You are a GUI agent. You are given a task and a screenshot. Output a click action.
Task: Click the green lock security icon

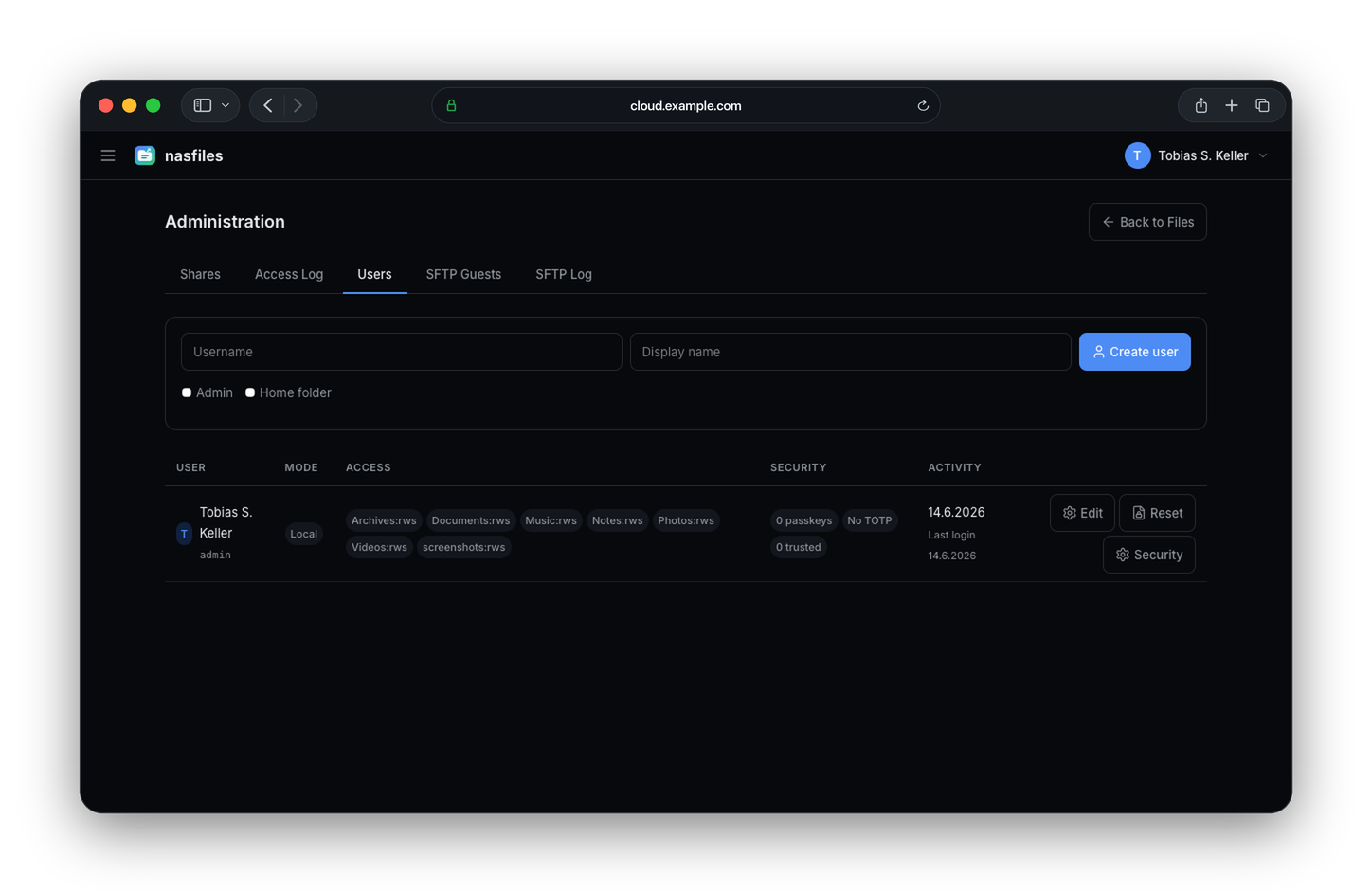[x=451, y=105]
